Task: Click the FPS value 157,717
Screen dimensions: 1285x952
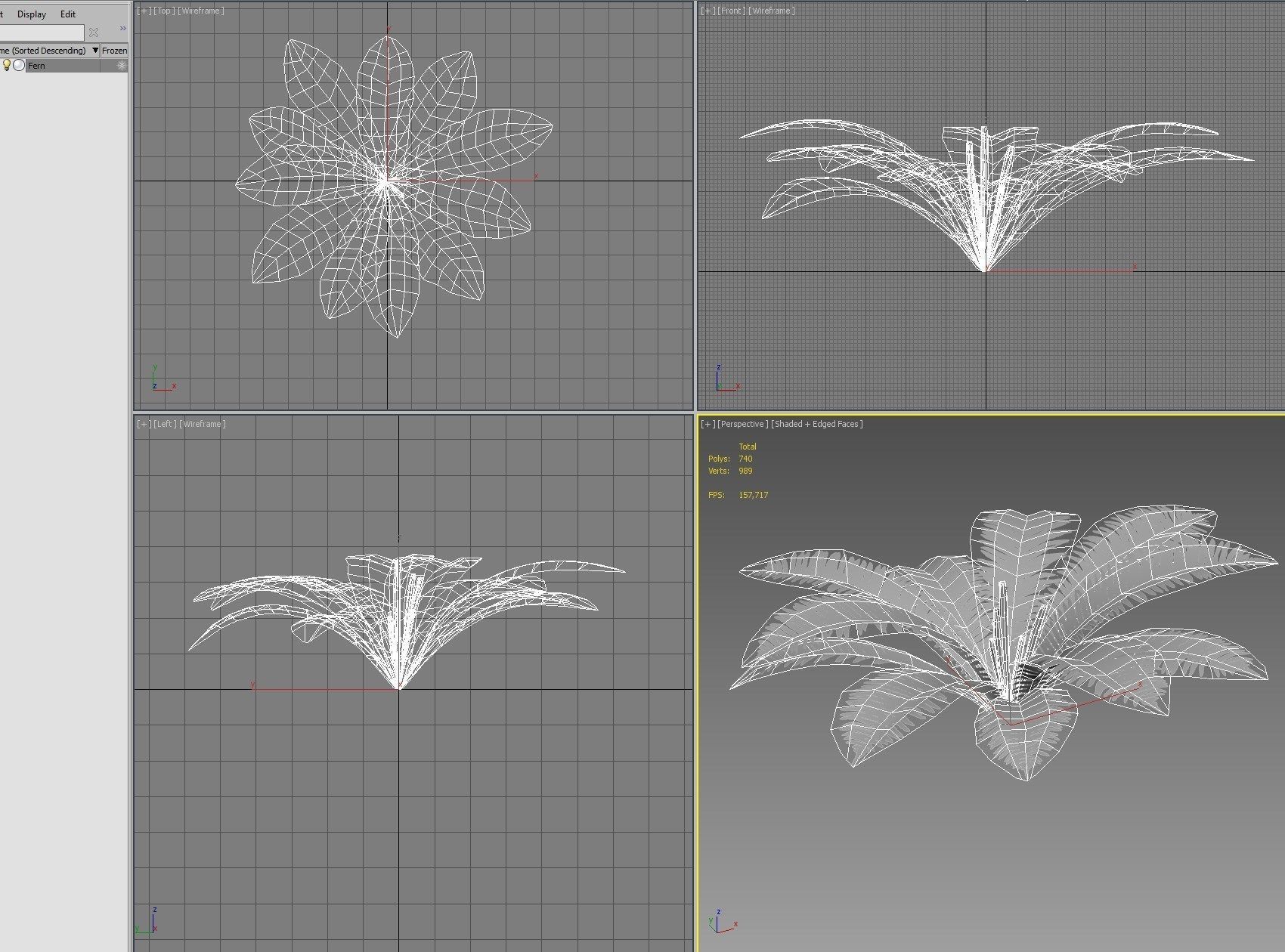Action: tap(753, 495)
